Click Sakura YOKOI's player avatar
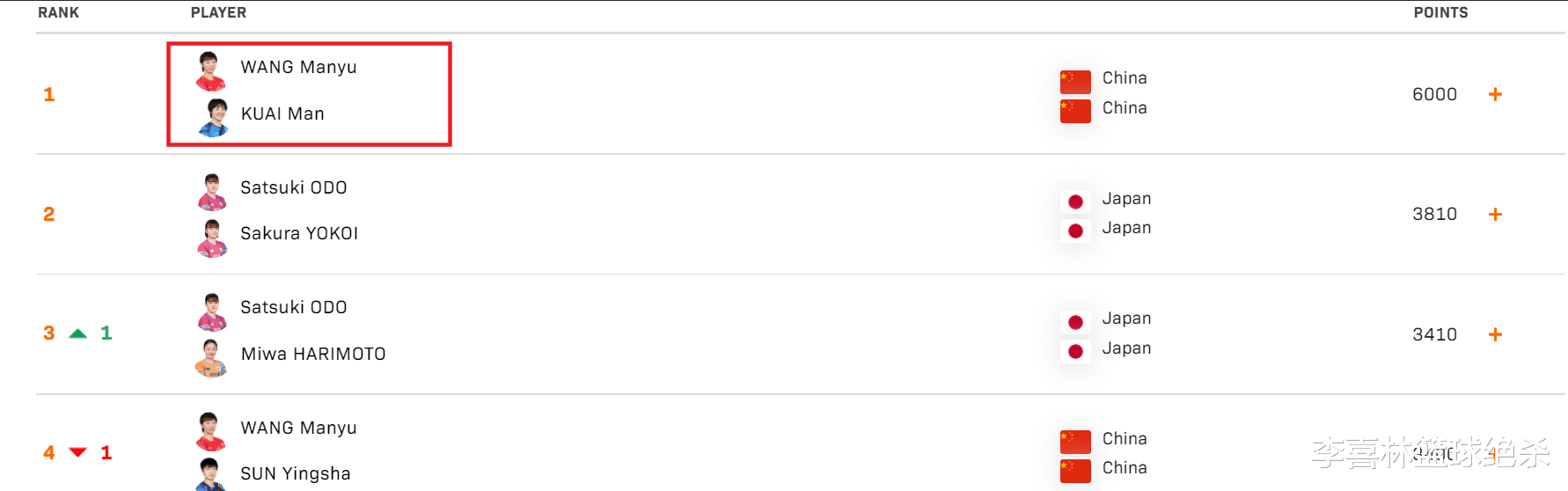This screenshot has height=491, width=1568. [x=212, y=238]
